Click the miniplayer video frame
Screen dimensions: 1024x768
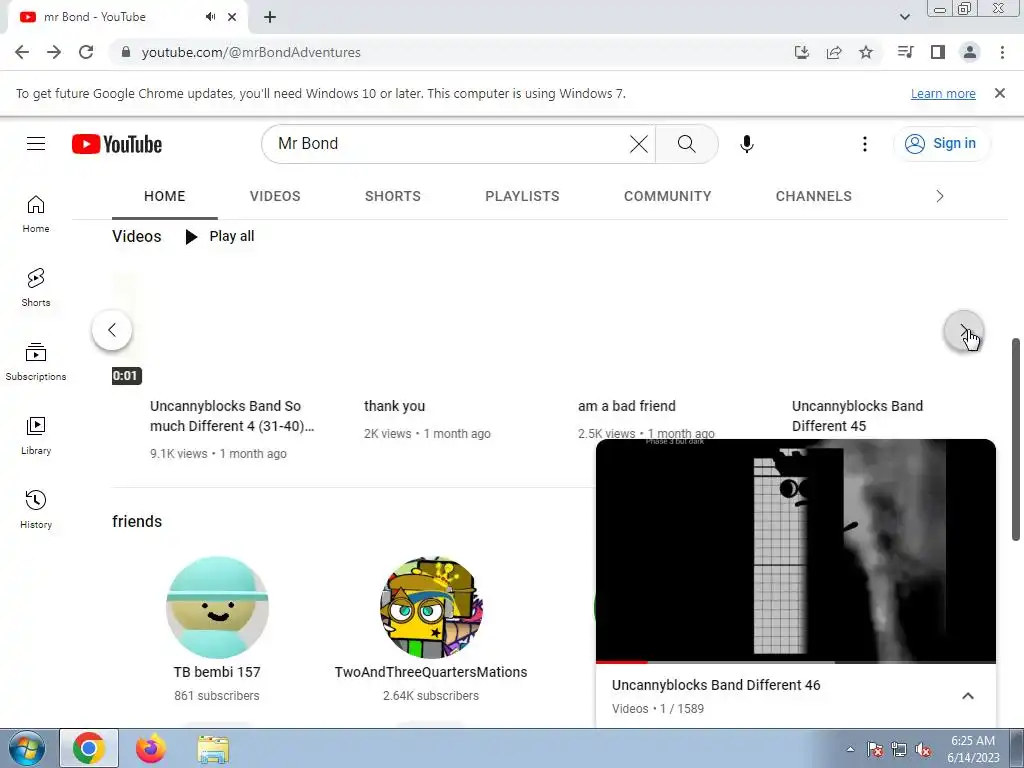point(796,551)
